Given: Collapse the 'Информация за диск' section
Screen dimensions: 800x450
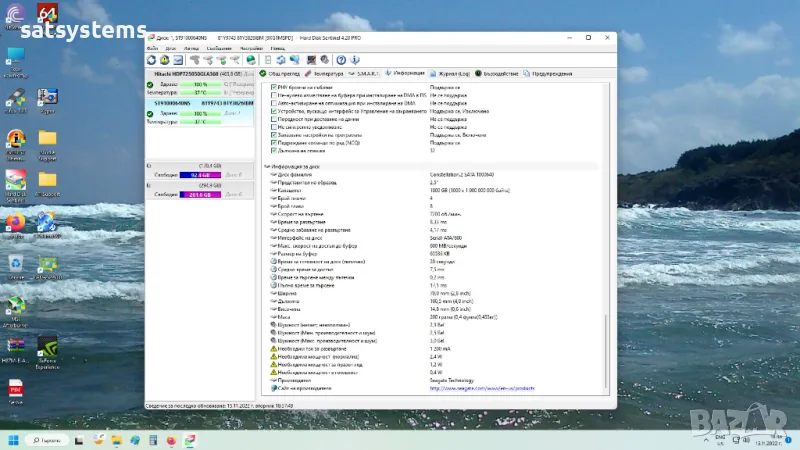Looking at the screenshot, I should click(267, 166).
